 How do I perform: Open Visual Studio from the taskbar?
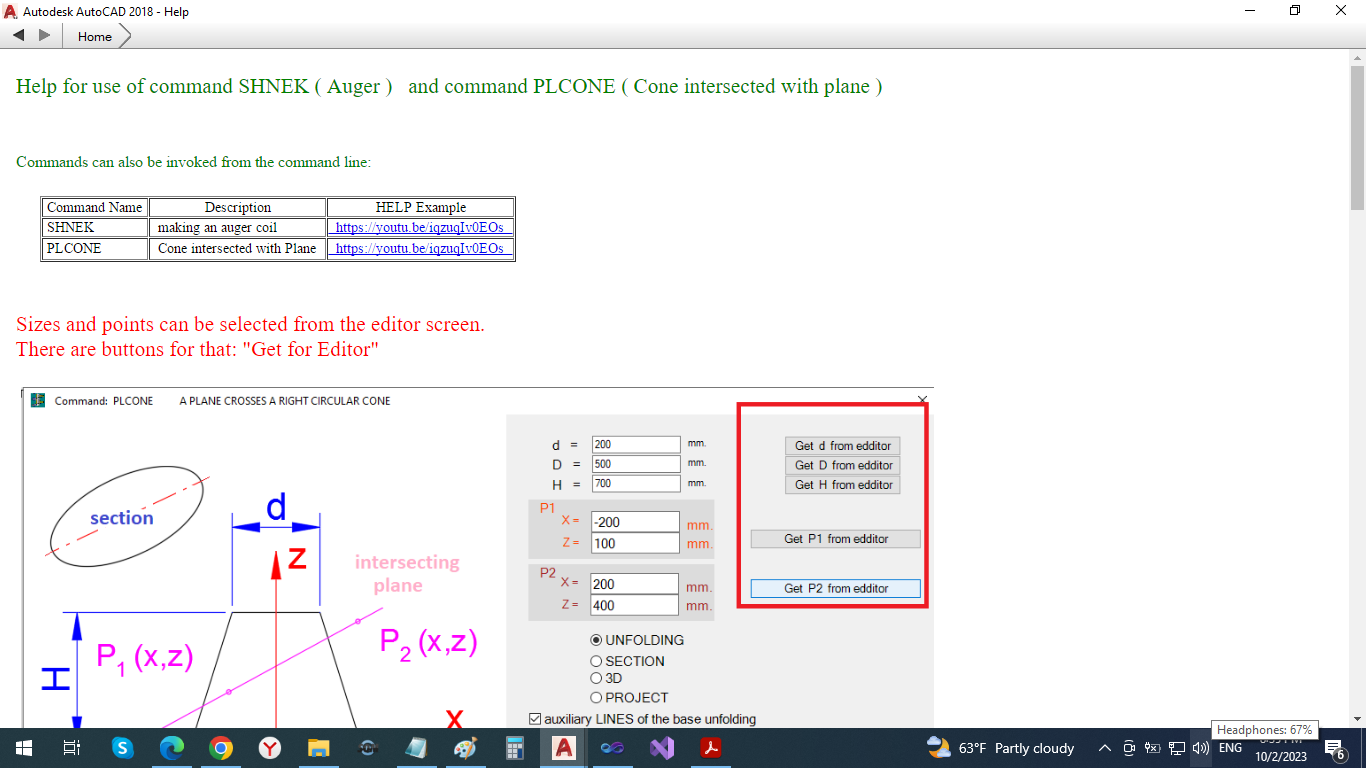coord(662,748)
